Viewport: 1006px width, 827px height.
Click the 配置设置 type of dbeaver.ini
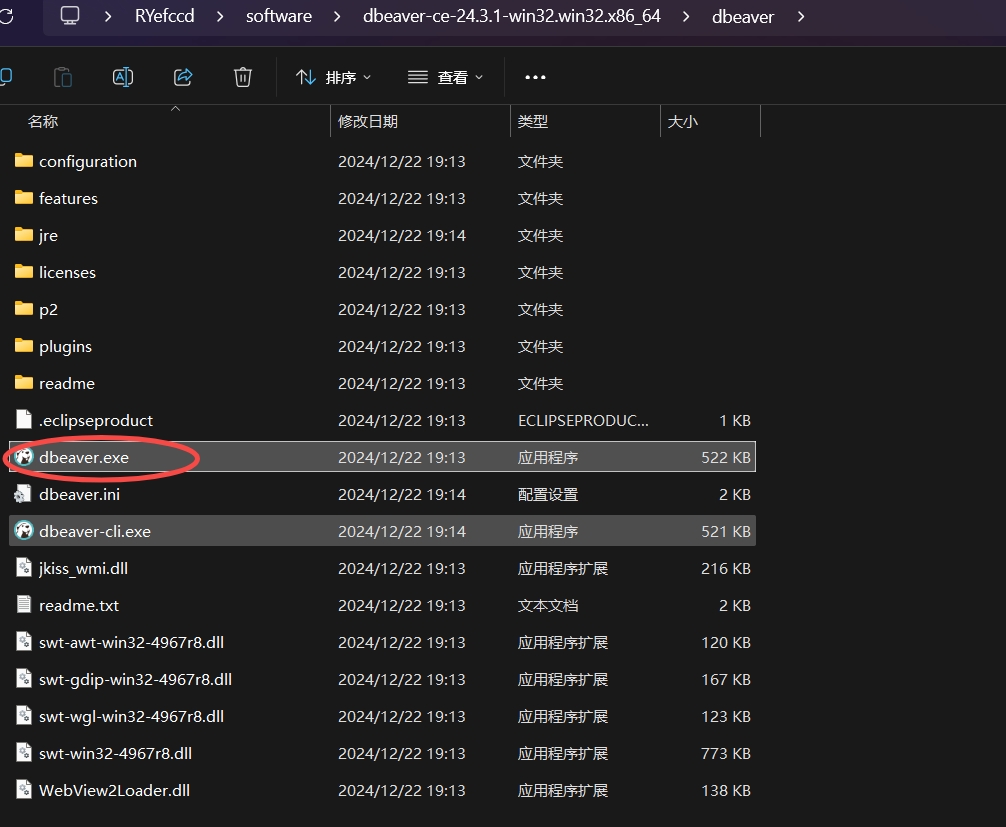pos(548,495)
